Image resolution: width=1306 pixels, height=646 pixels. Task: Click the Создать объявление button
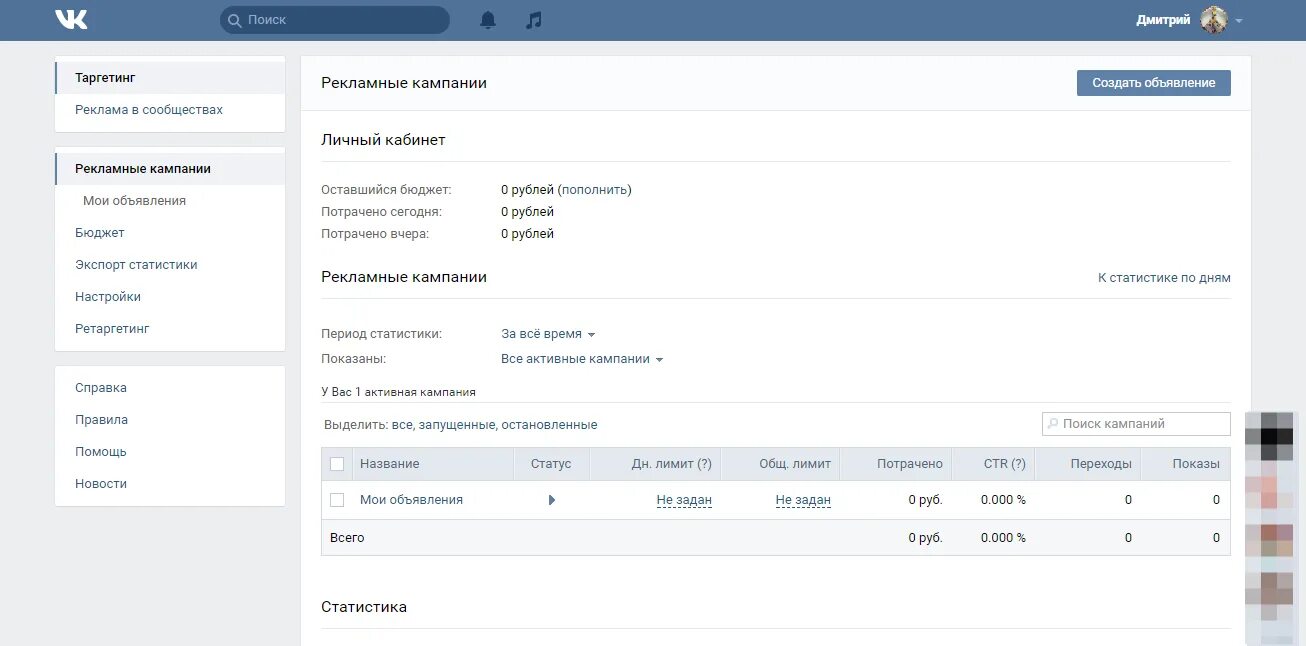pos(1153,83)
